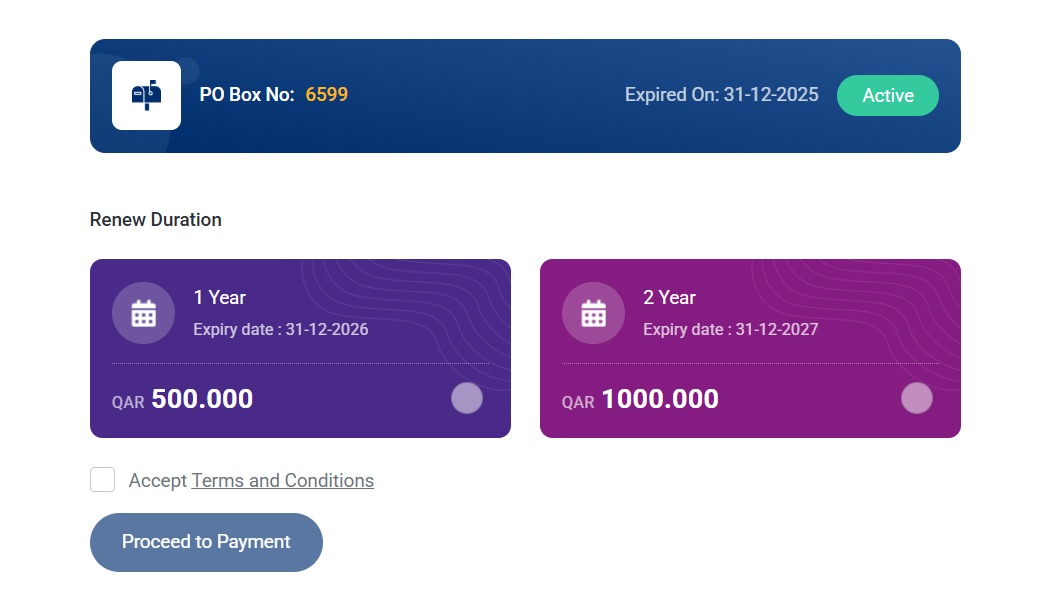Image resolution: width=1058 pixels, height=611 pixels.
Task: Click the 1 Year calendar icon
Action: pos(143,313)
